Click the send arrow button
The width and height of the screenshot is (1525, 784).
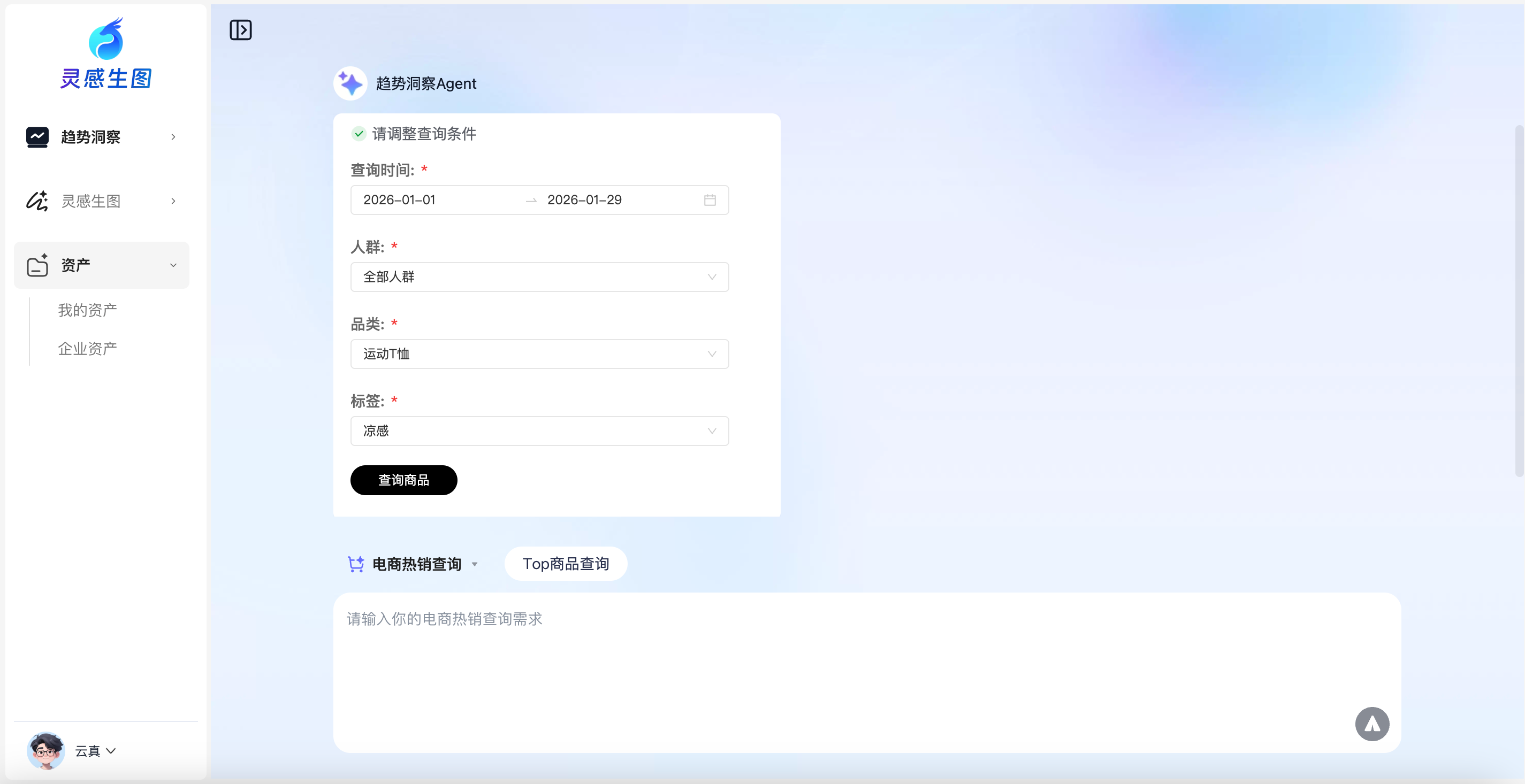click(1371, 724)
